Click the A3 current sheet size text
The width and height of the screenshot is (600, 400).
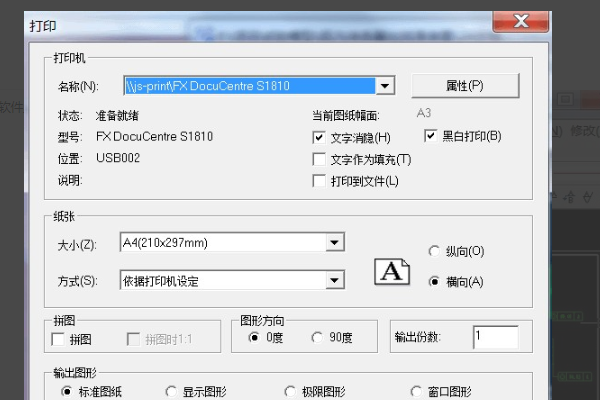[x=424, y=113]
